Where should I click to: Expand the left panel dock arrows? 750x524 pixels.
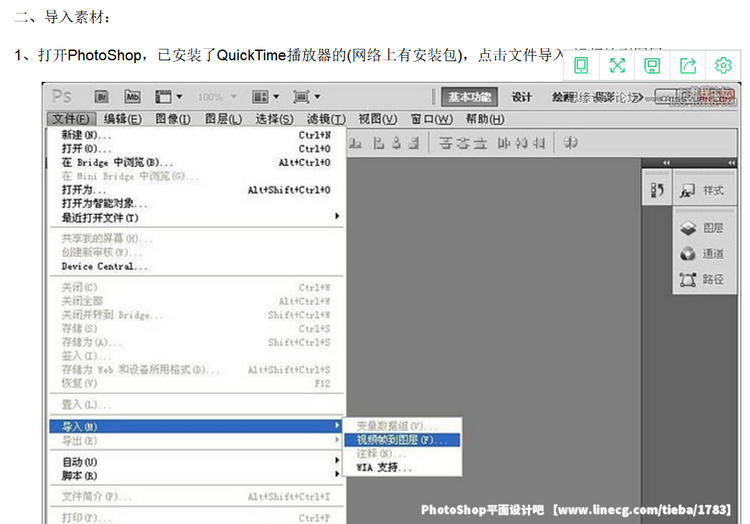[x=666, y=163]
